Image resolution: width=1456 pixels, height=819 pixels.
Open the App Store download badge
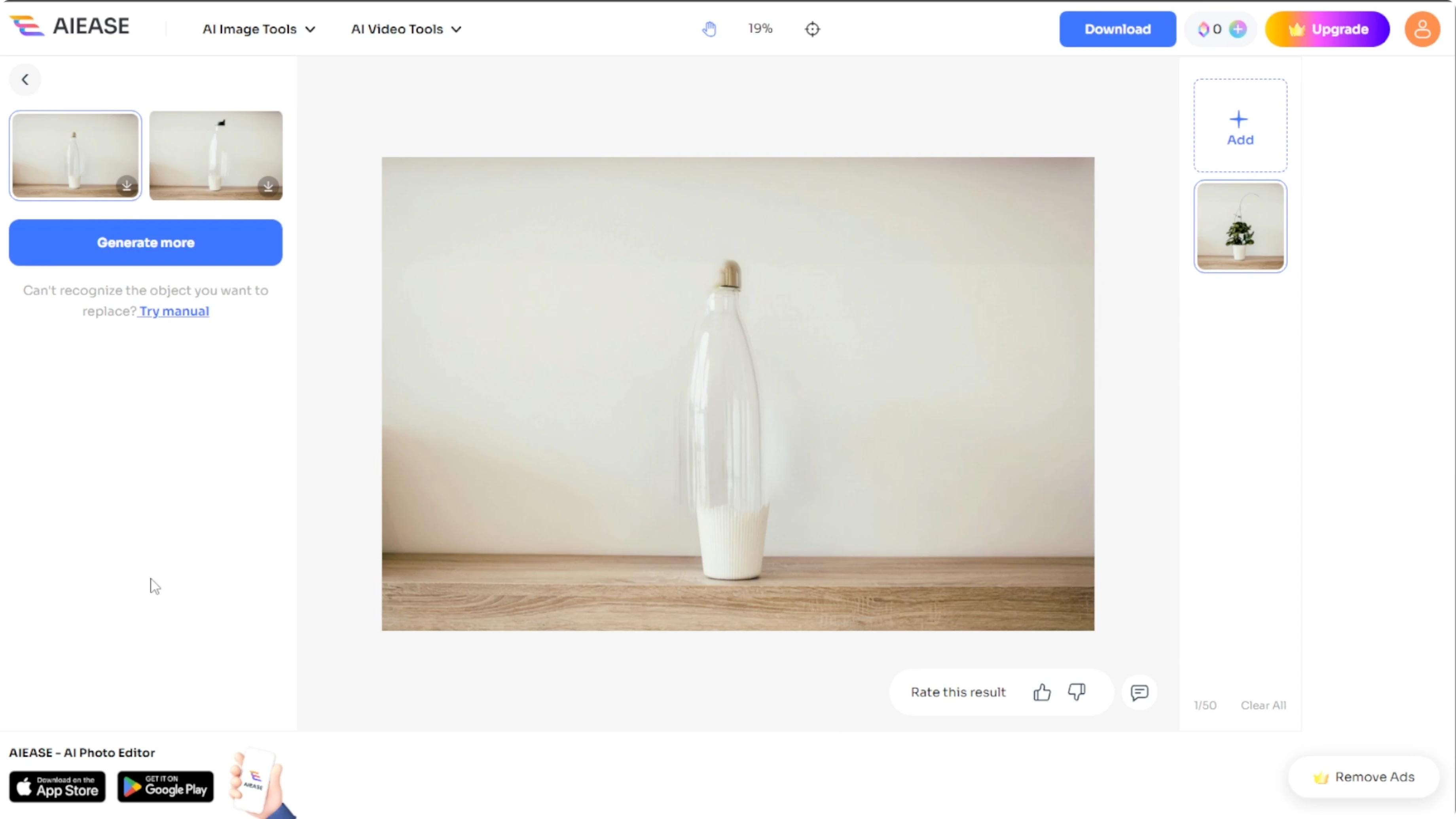tap(57, 786)
